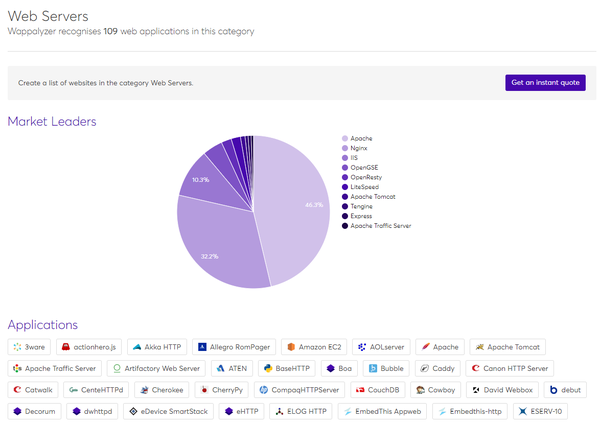
Task: Click the CherryPy icon
Action: [x=204, y=390]
